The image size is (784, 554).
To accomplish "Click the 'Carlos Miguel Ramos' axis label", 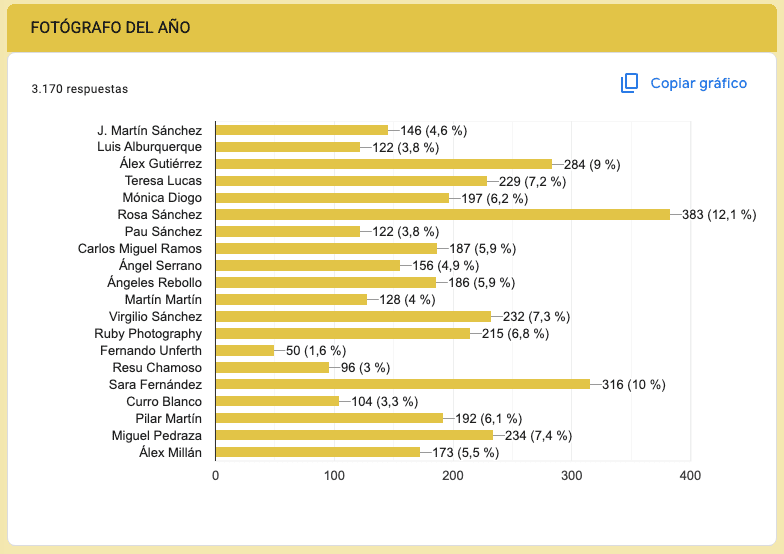I will click(x=140, y=249).
